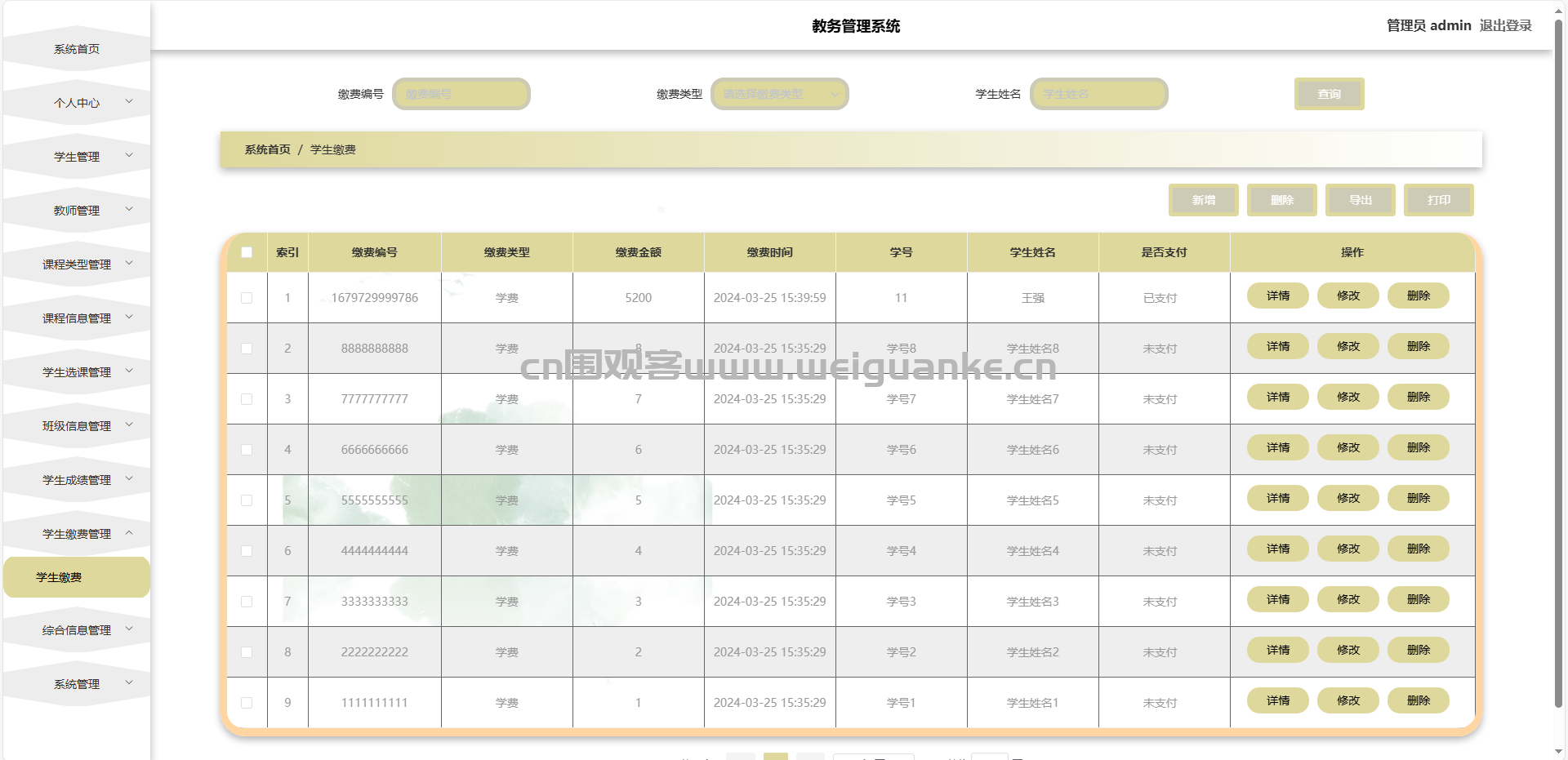
Task: Expand the 系统管理 sidebar menu
Action: coord(77,684)
